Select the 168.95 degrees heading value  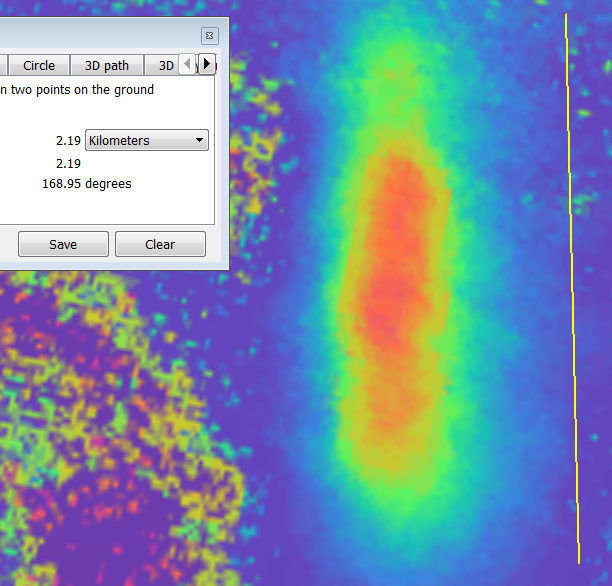pos(87,183)
